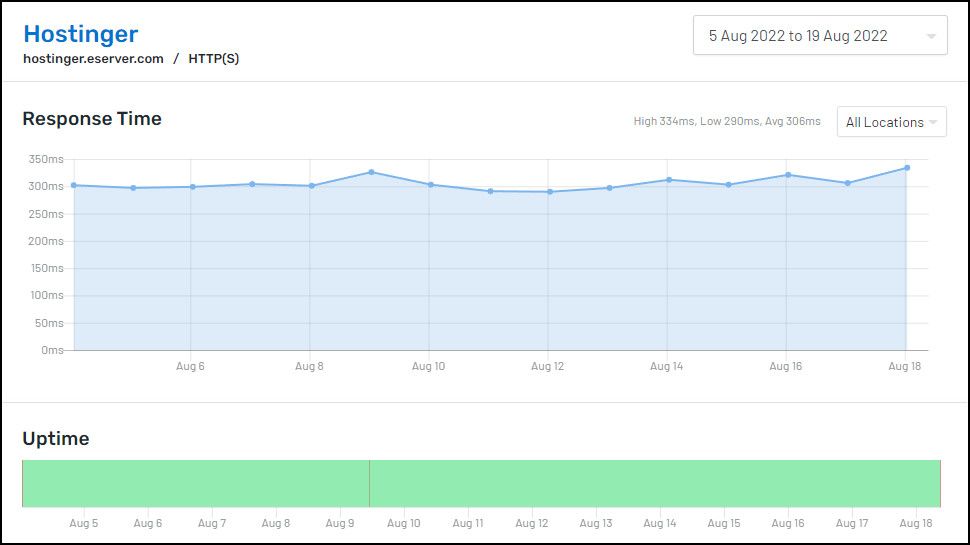Viewport: 970px width, 545px height.
Task: Select the data point above Aug 14
Action: coord(669,180)
